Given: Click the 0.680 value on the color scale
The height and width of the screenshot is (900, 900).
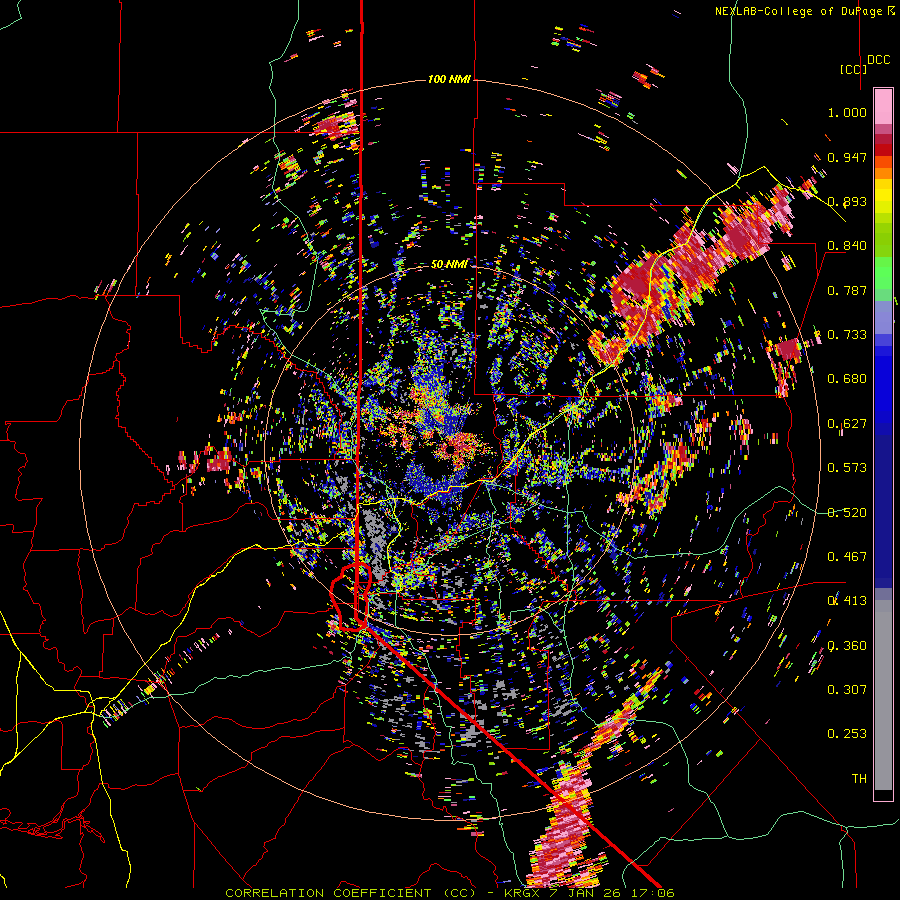Looking at the screenshot, I should coord(847,379).
